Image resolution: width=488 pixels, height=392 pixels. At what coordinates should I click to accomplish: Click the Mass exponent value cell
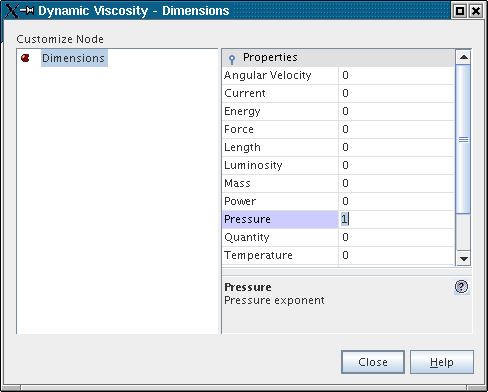tap(396, 183)
